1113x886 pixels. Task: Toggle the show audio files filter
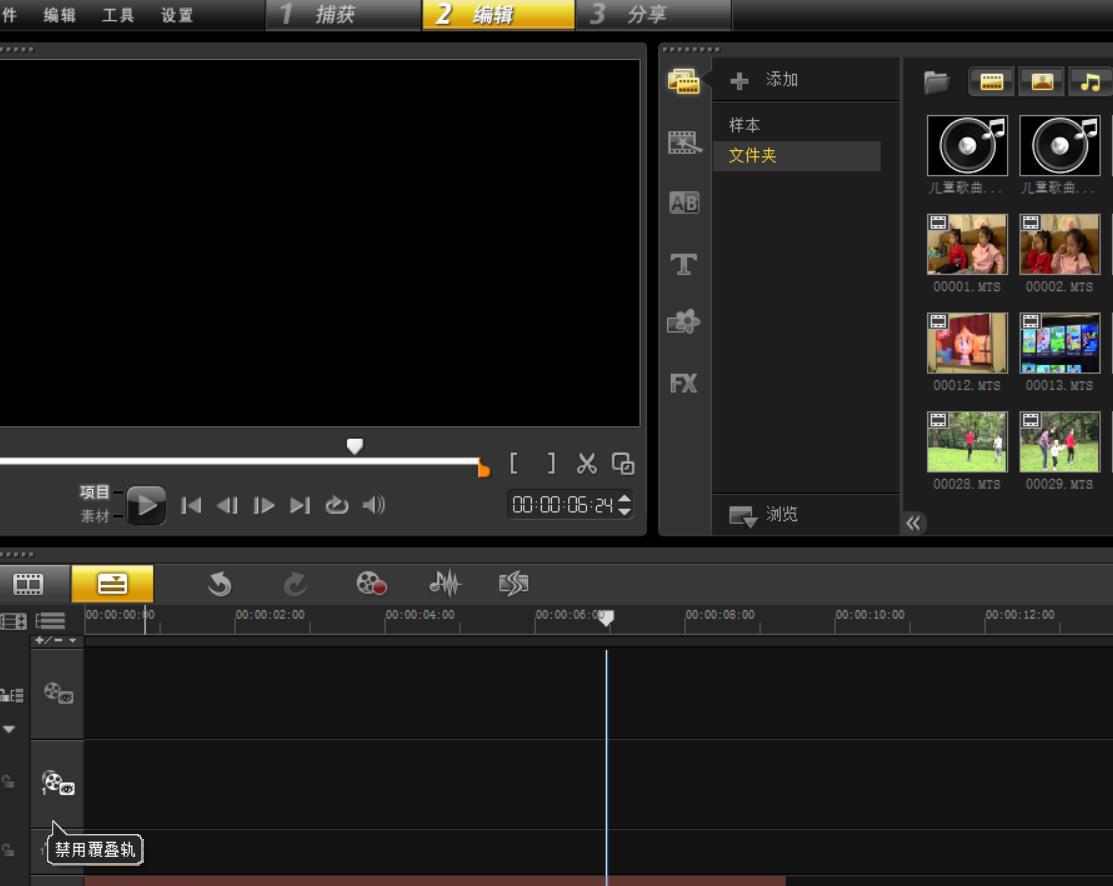coord(1090,82)
